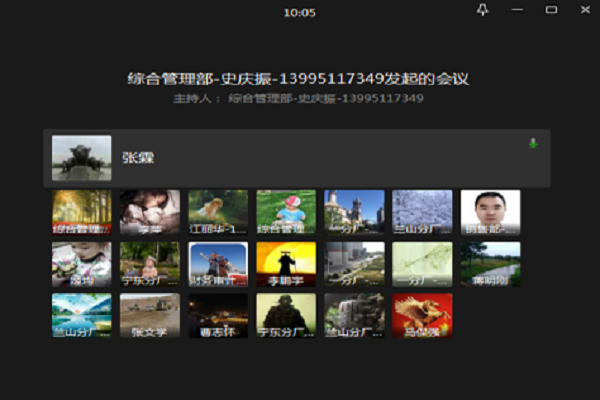
Task: Toggle the green microphone icon for 张霖
Action: click(x=533, y=143)
